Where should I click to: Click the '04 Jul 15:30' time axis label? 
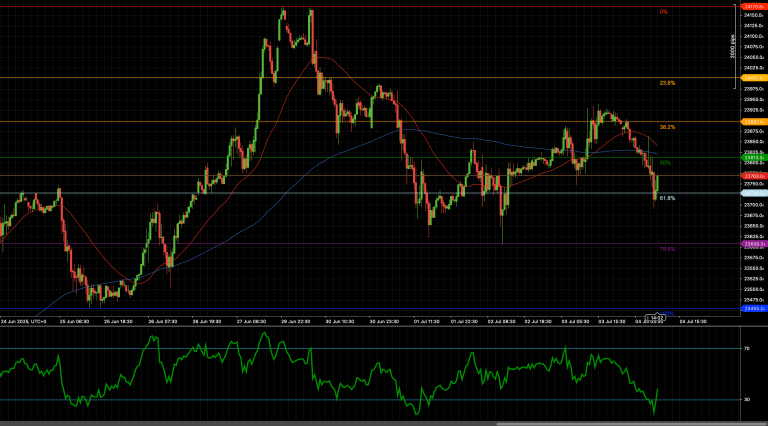coord(693,322)
